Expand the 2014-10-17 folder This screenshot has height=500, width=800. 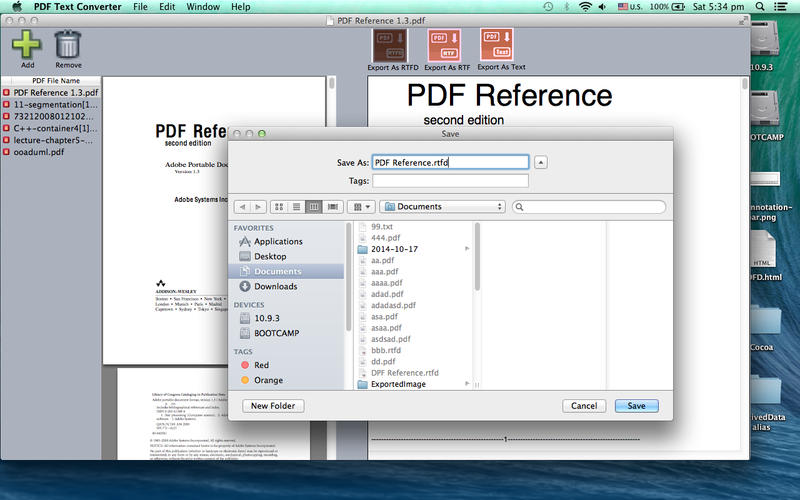coord(467,248)
